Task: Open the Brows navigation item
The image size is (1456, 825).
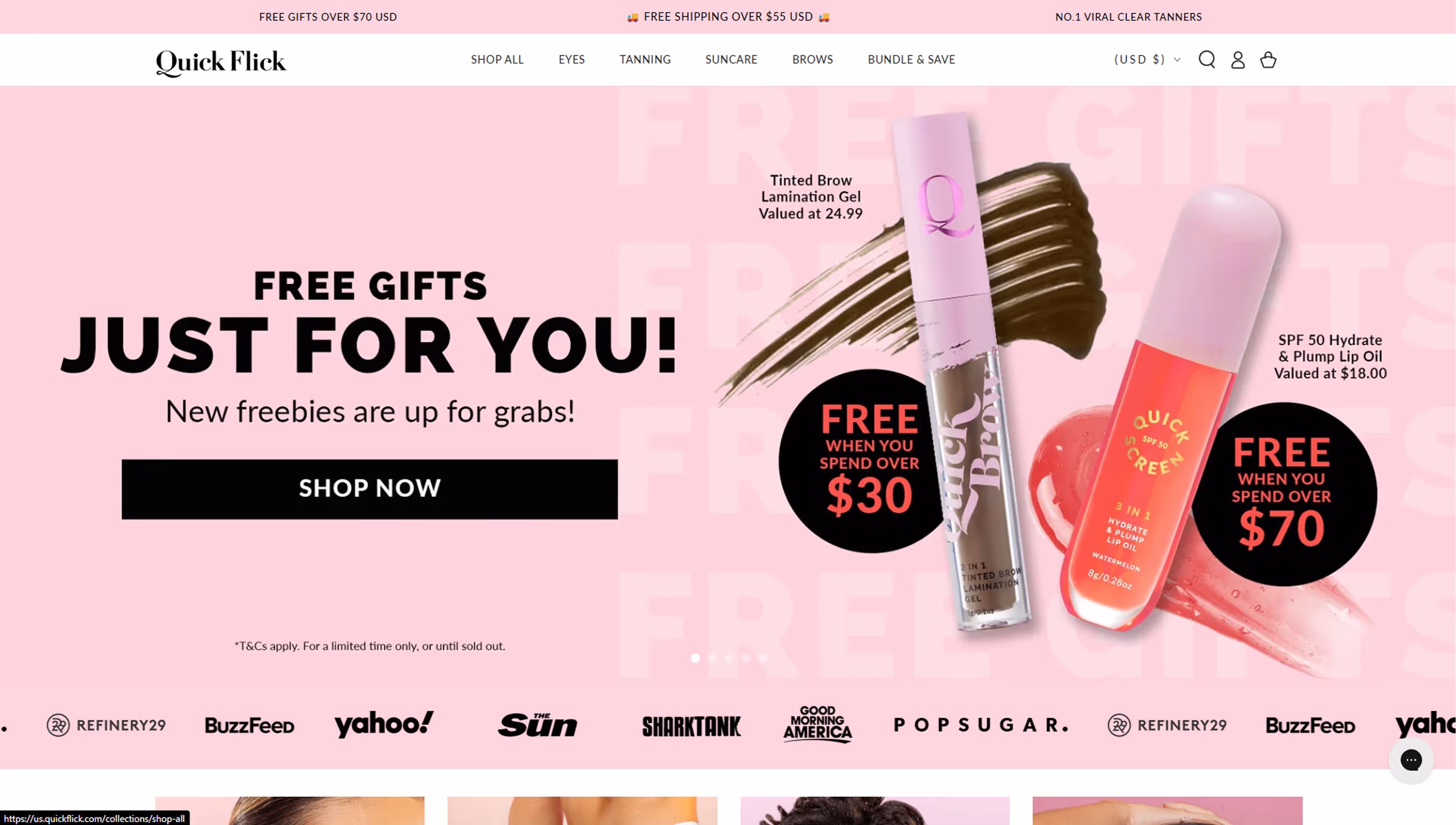Action: click(x=812, y=60)
